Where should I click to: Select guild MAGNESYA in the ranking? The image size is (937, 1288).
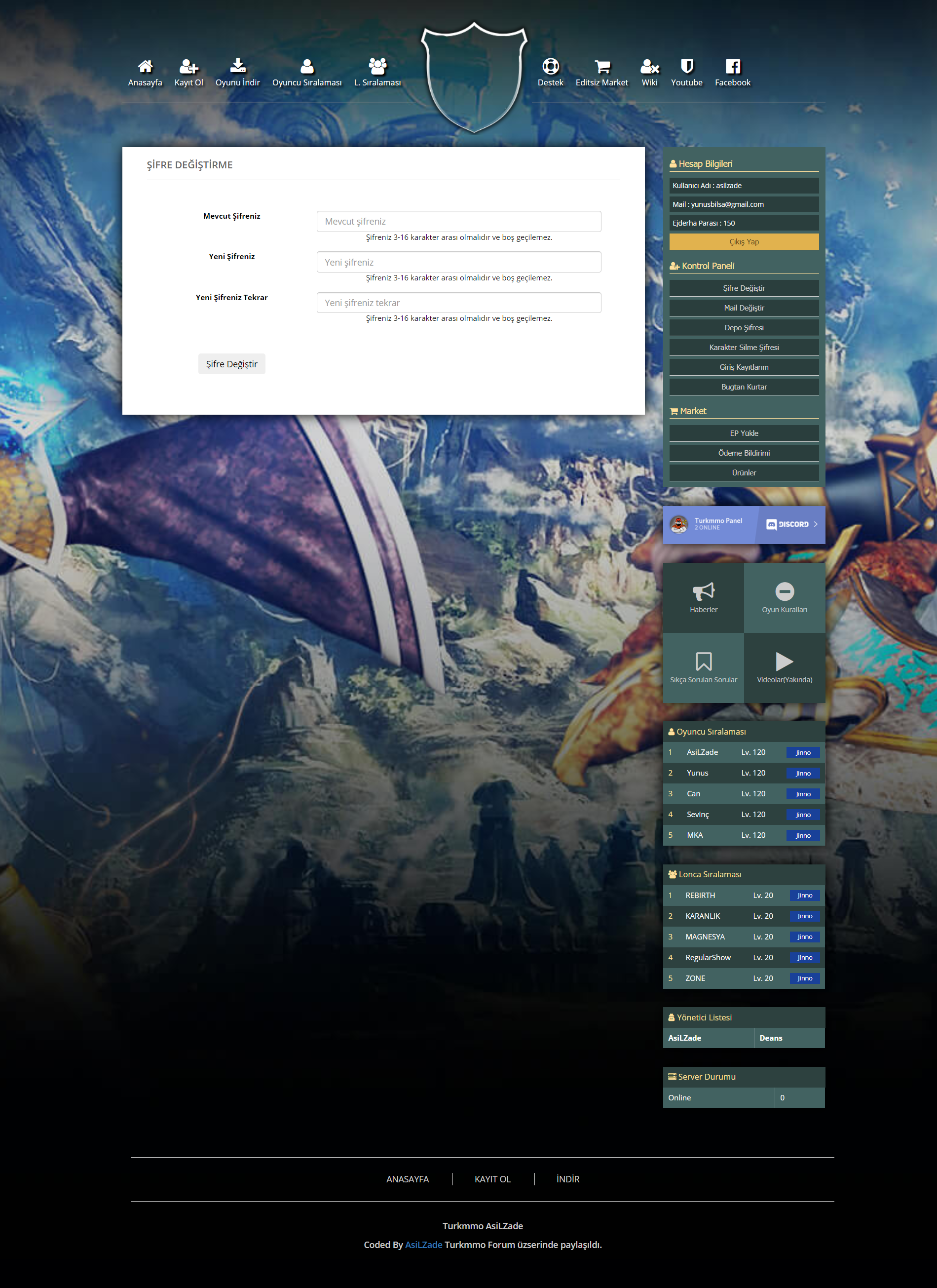click(x=705, y=937)
